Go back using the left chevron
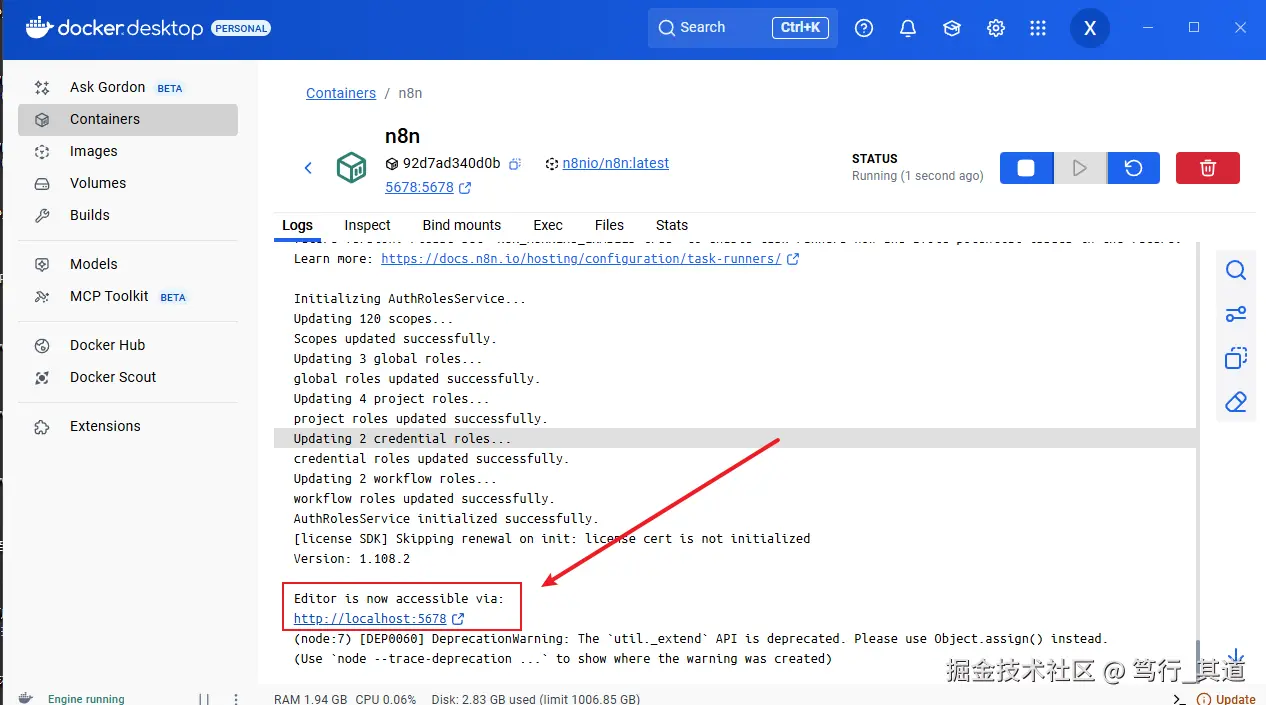Screen dimensions: 1266x705 click(x=308, y=168)
